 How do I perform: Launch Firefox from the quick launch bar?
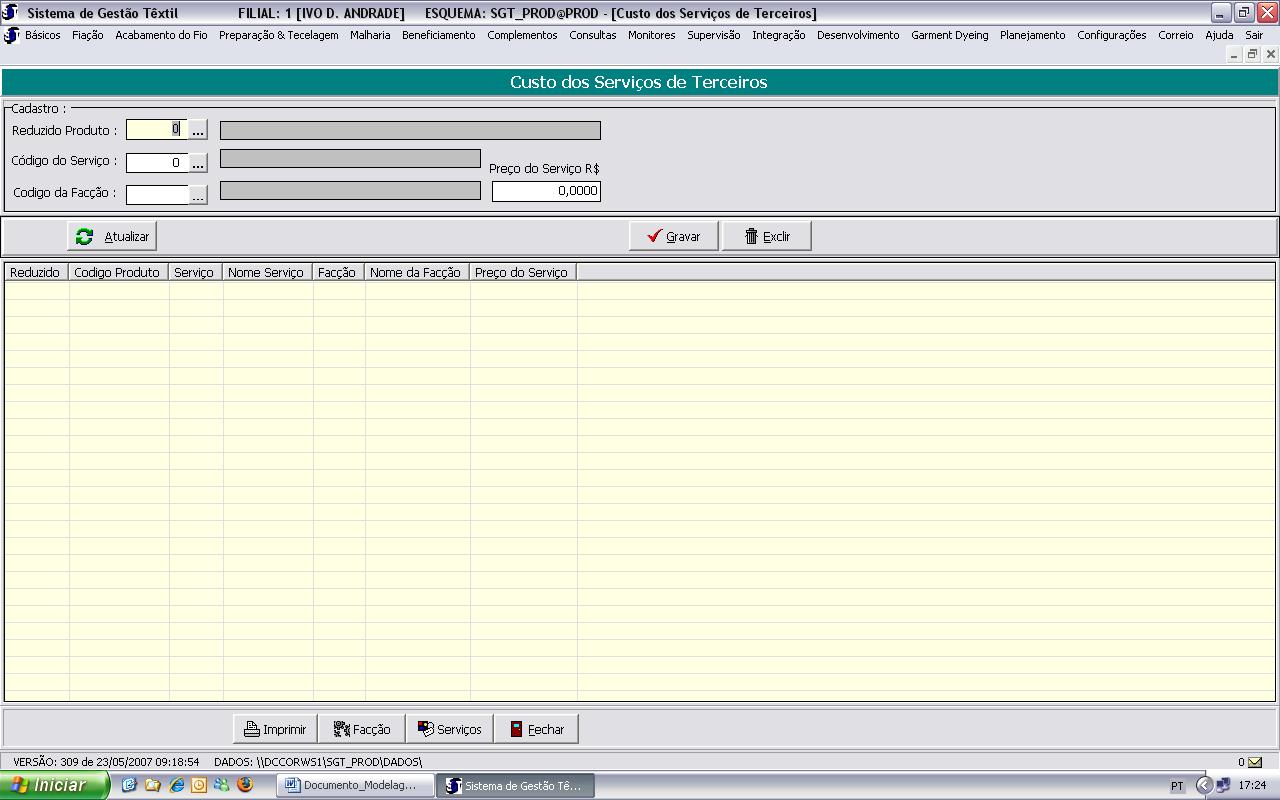pyautogui.click(x=245, y=785)
